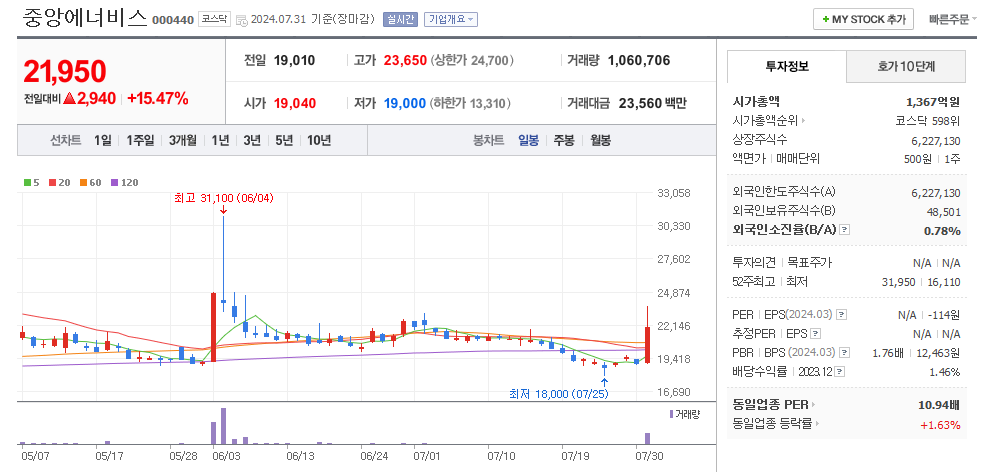Click the current price 21,950
This screenshot has width=986, height=472.
coord(65,72)
